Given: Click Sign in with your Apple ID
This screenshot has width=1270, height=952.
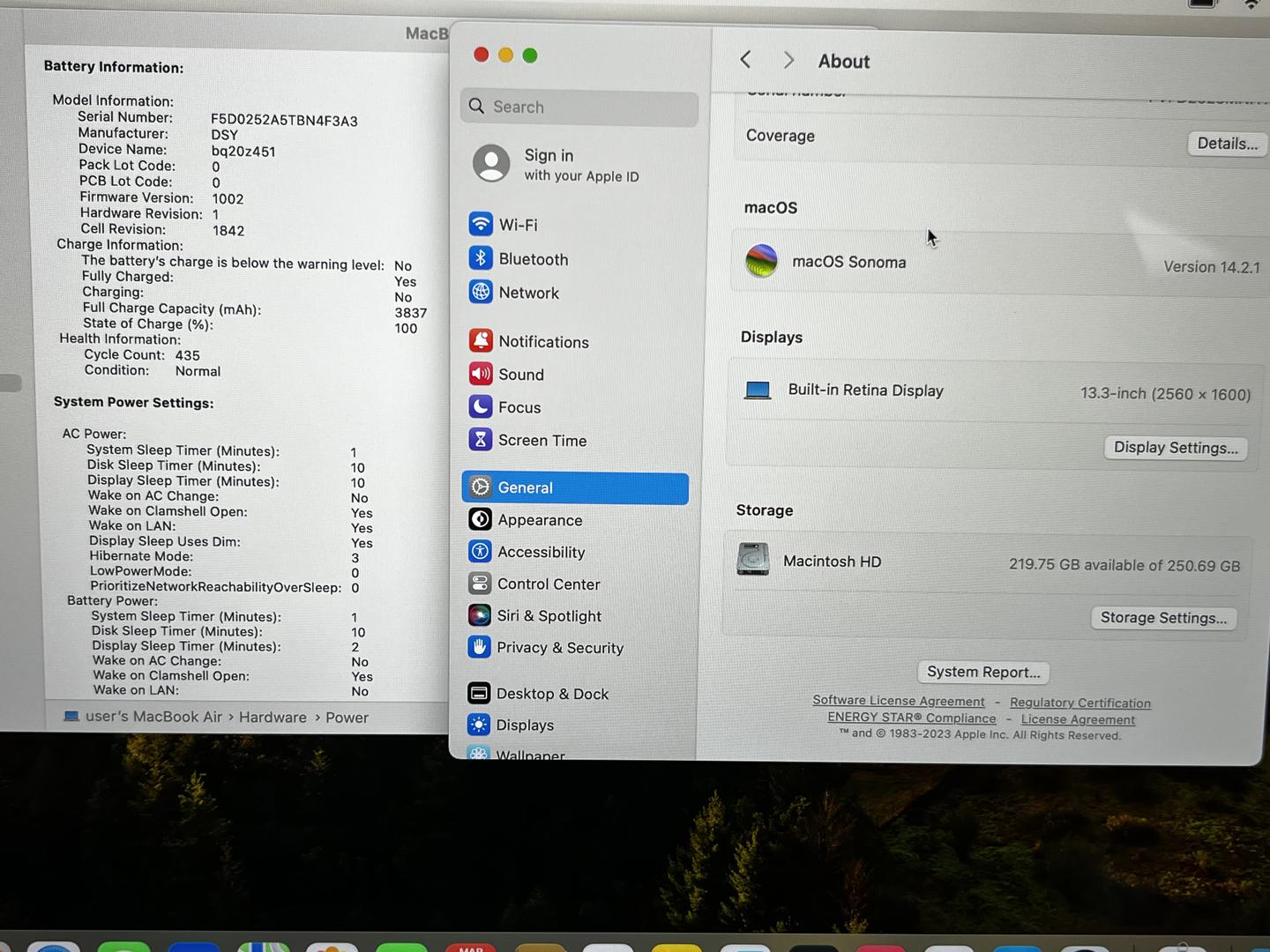Looking at the screenshot, I should [x=581, y=165].
